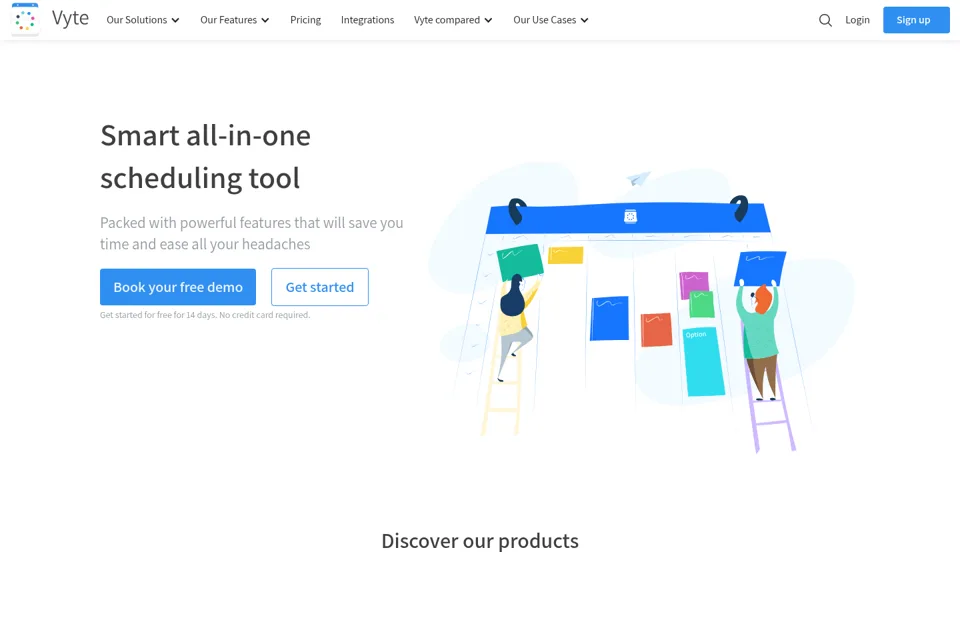The height and width of the screenshot is (640, 960).
Task: Click the Vyte brand name
Action: pyautogui.click(x=70, y=18)
